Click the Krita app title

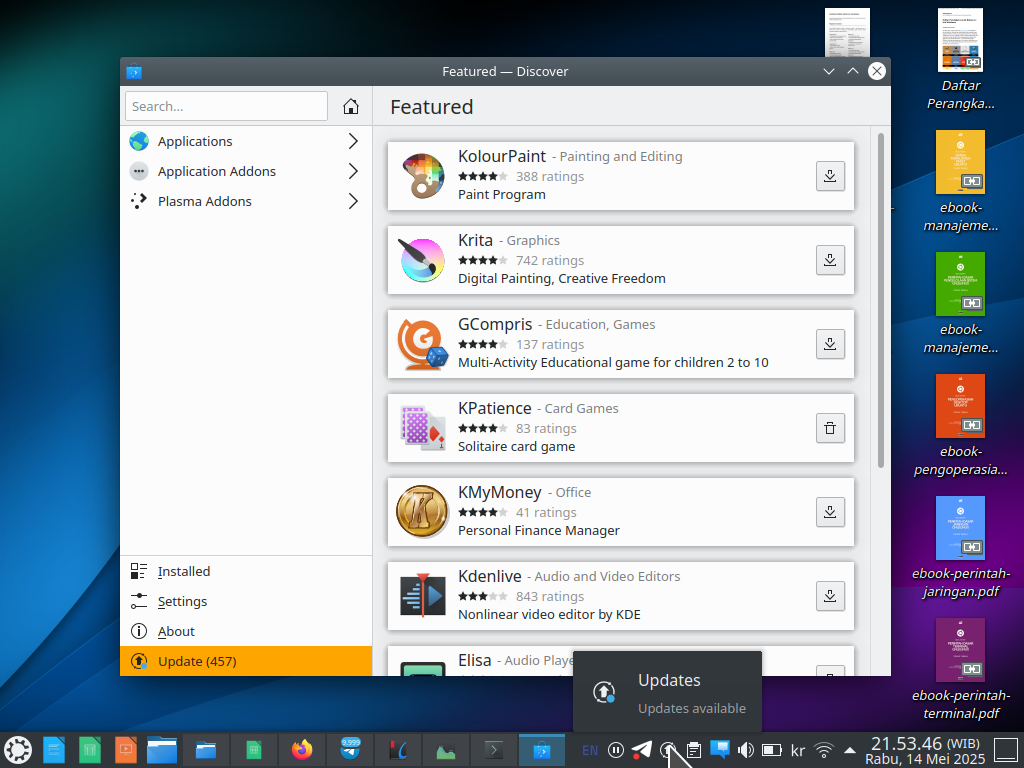coord(475,240)
